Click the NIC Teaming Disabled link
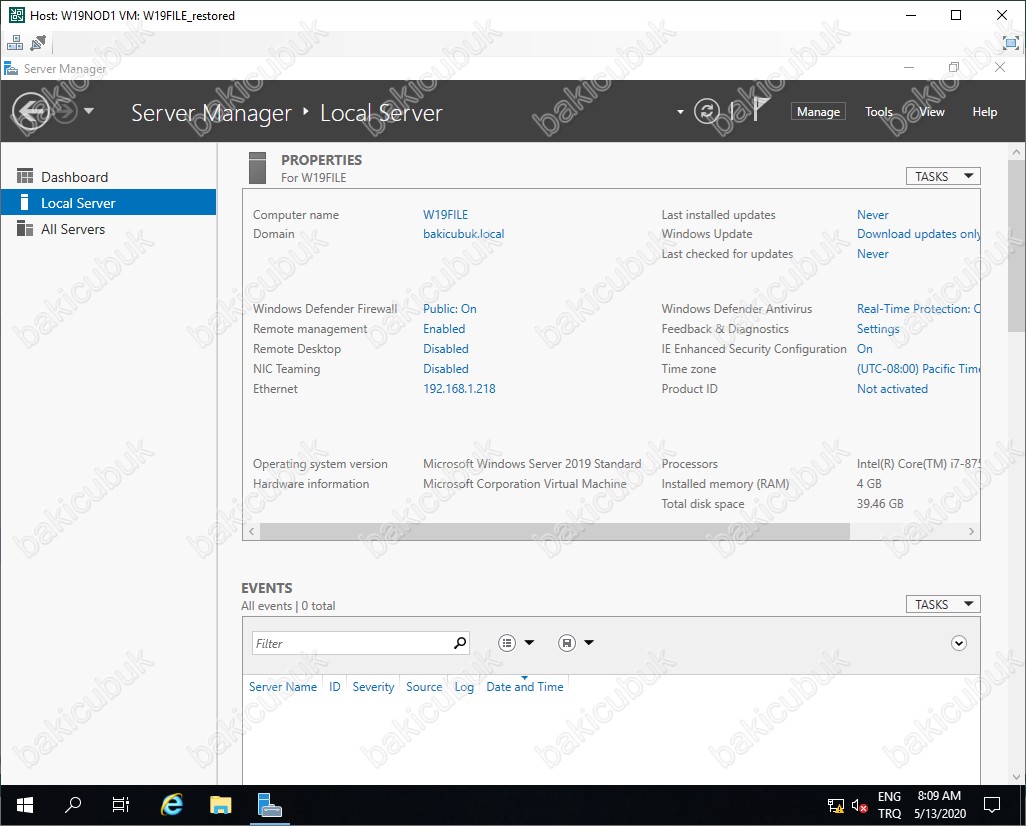Viewport: 1026px width, 826px height. 446,368
